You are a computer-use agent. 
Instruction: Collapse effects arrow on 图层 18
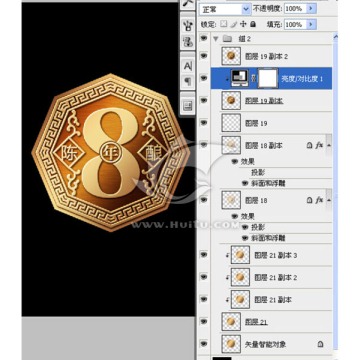tap(329, 200)
